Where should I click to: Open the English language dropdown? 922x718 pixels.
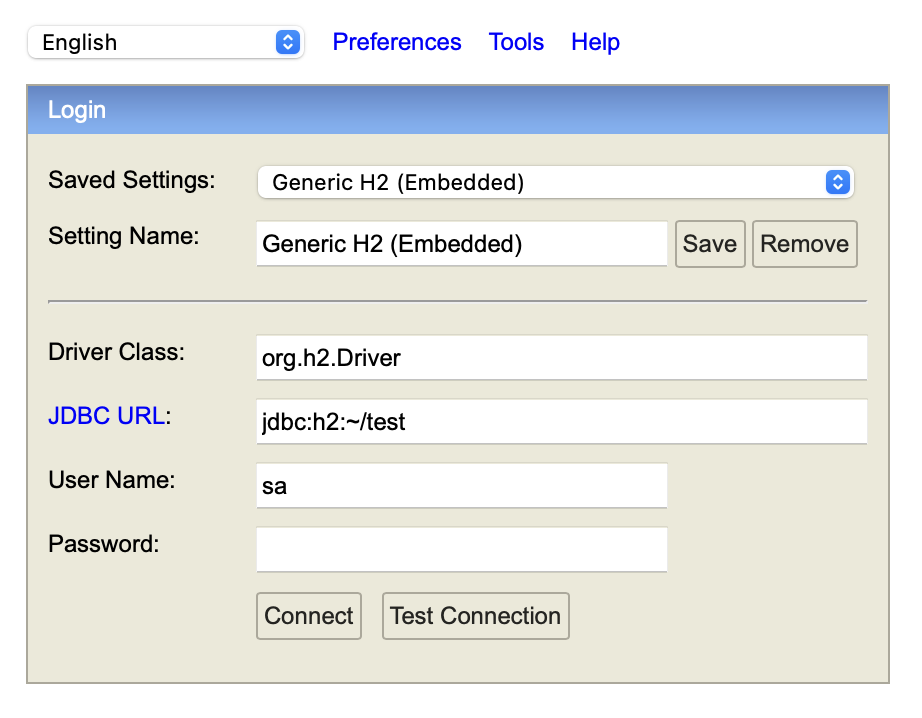[x=165, y=42]
